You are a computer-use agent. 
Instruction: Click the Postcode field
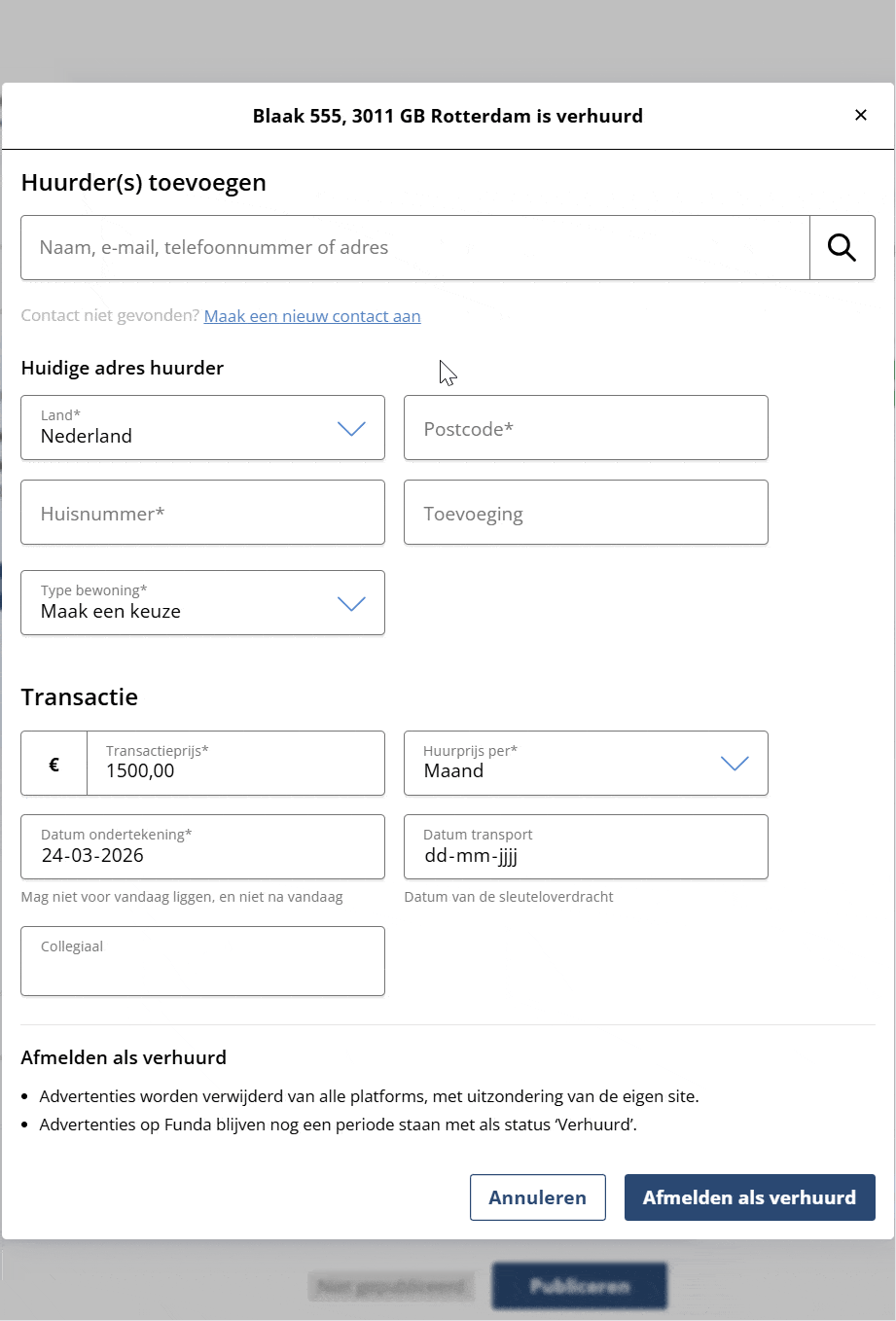click(586, 428)
